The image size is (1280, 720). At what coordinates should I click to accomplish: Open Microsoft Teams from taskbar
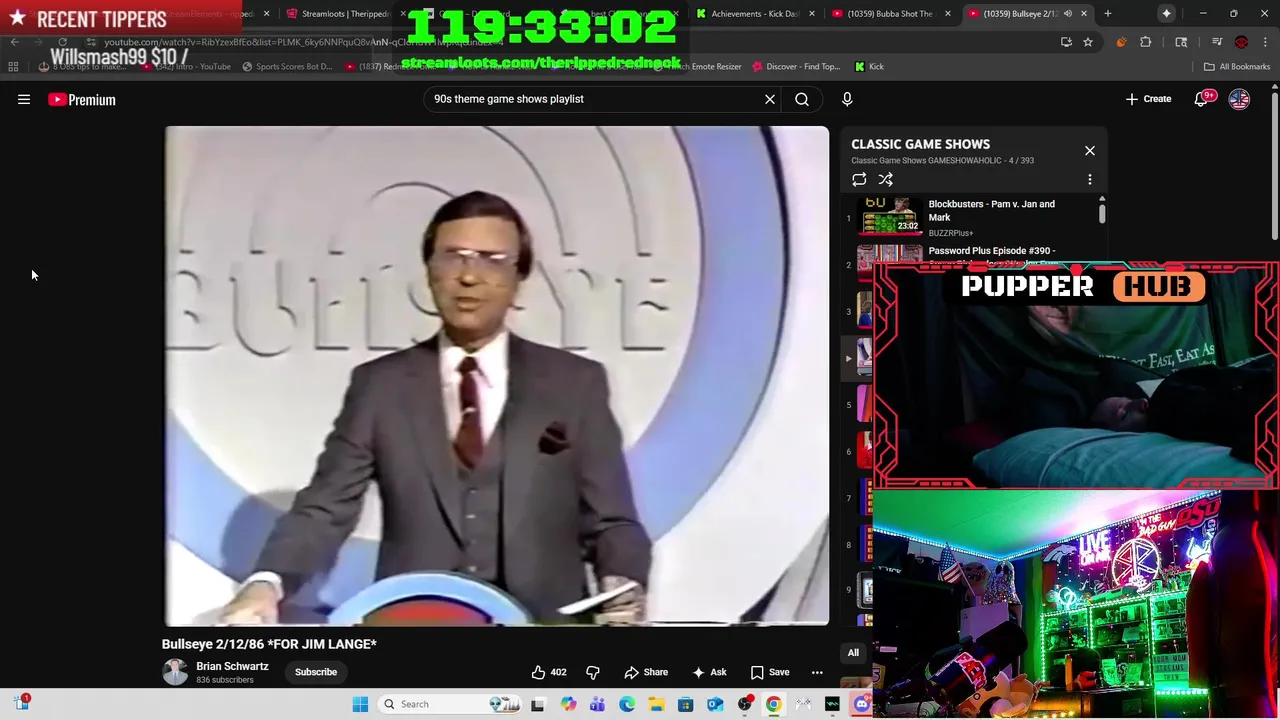(597, 704)
